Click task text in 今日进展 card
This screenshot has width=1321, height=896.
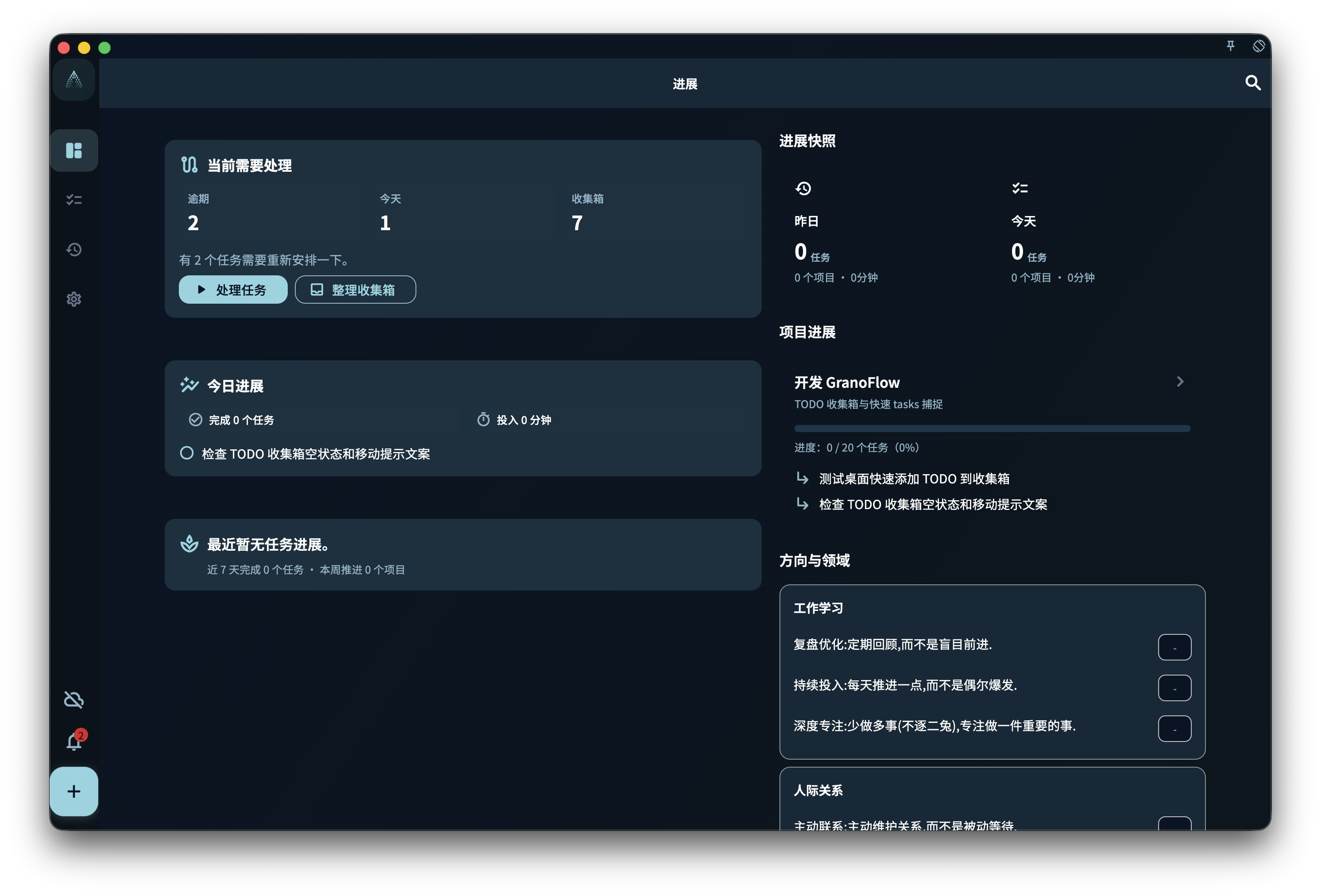[316, 454]
